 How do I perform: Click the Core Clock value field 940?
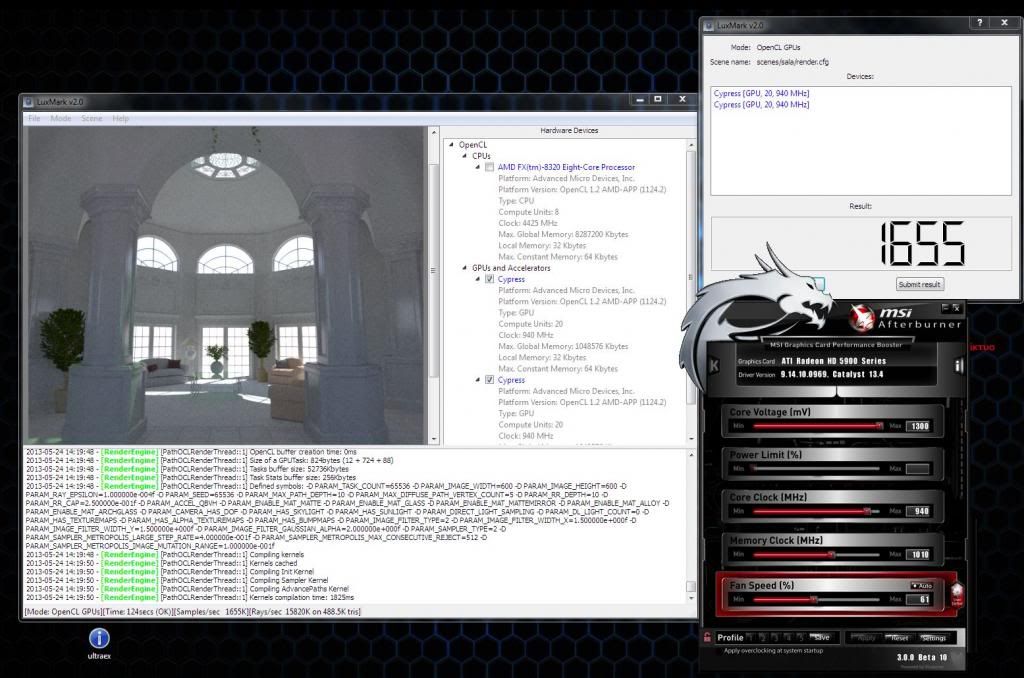918,511
